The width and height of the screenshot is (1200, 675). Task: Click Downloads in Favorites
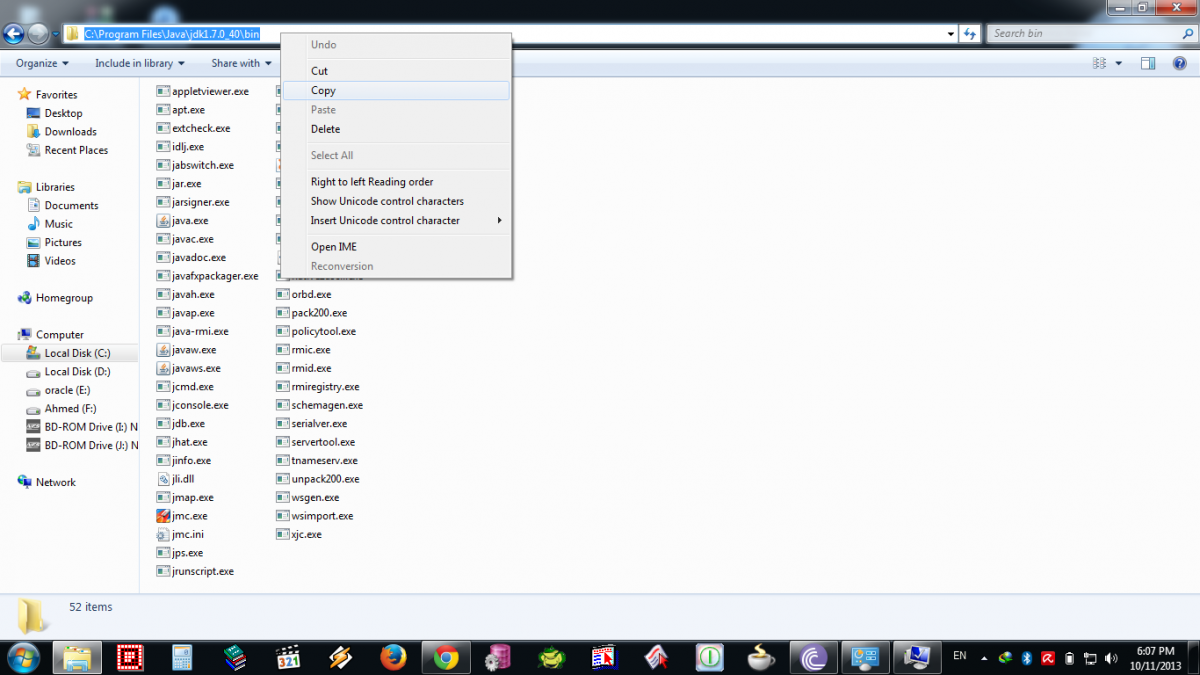(70, 131)
